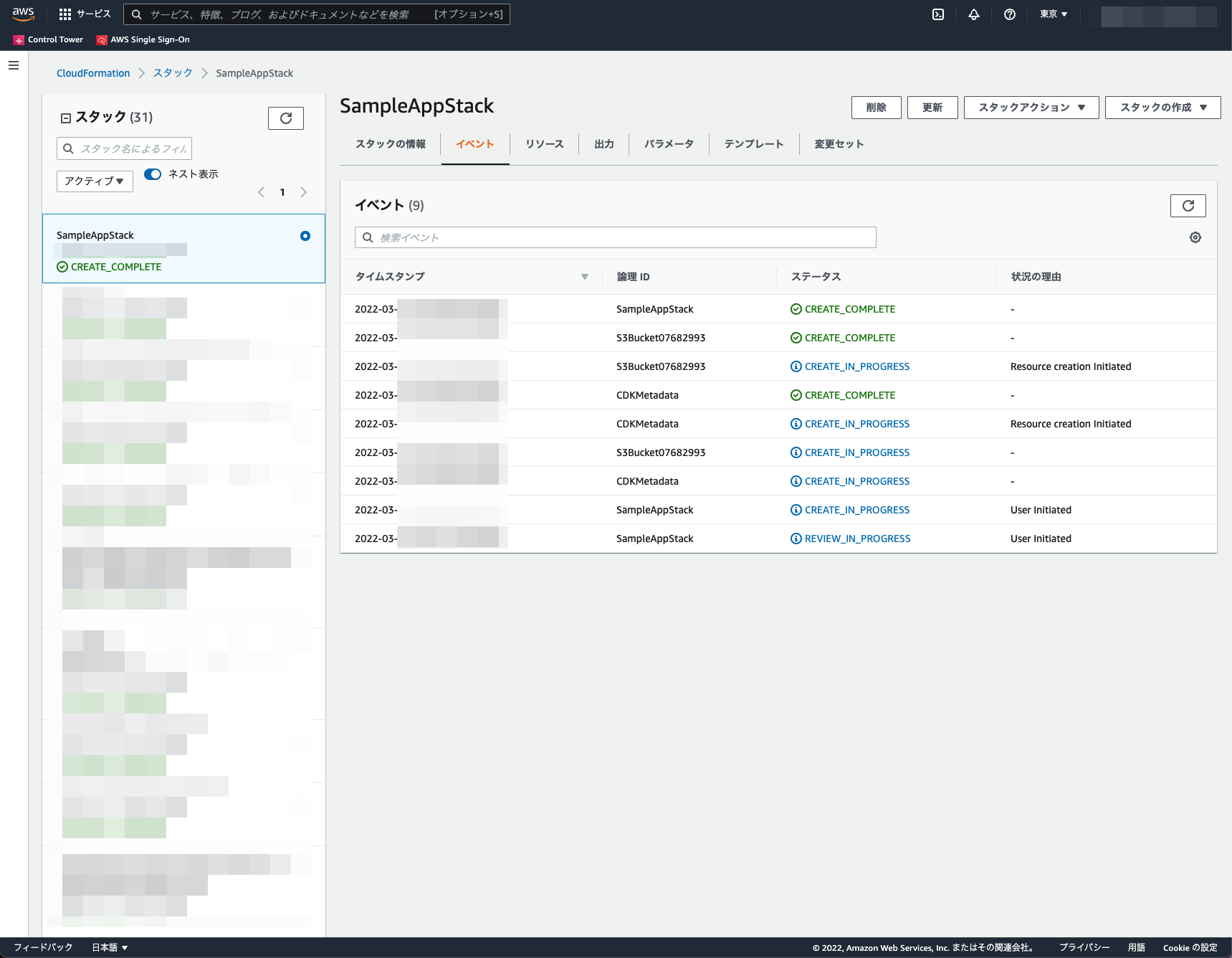Open the hamburger side navigation menu
The width and height of the screenshot is (1232, 958).
[14, 65]
